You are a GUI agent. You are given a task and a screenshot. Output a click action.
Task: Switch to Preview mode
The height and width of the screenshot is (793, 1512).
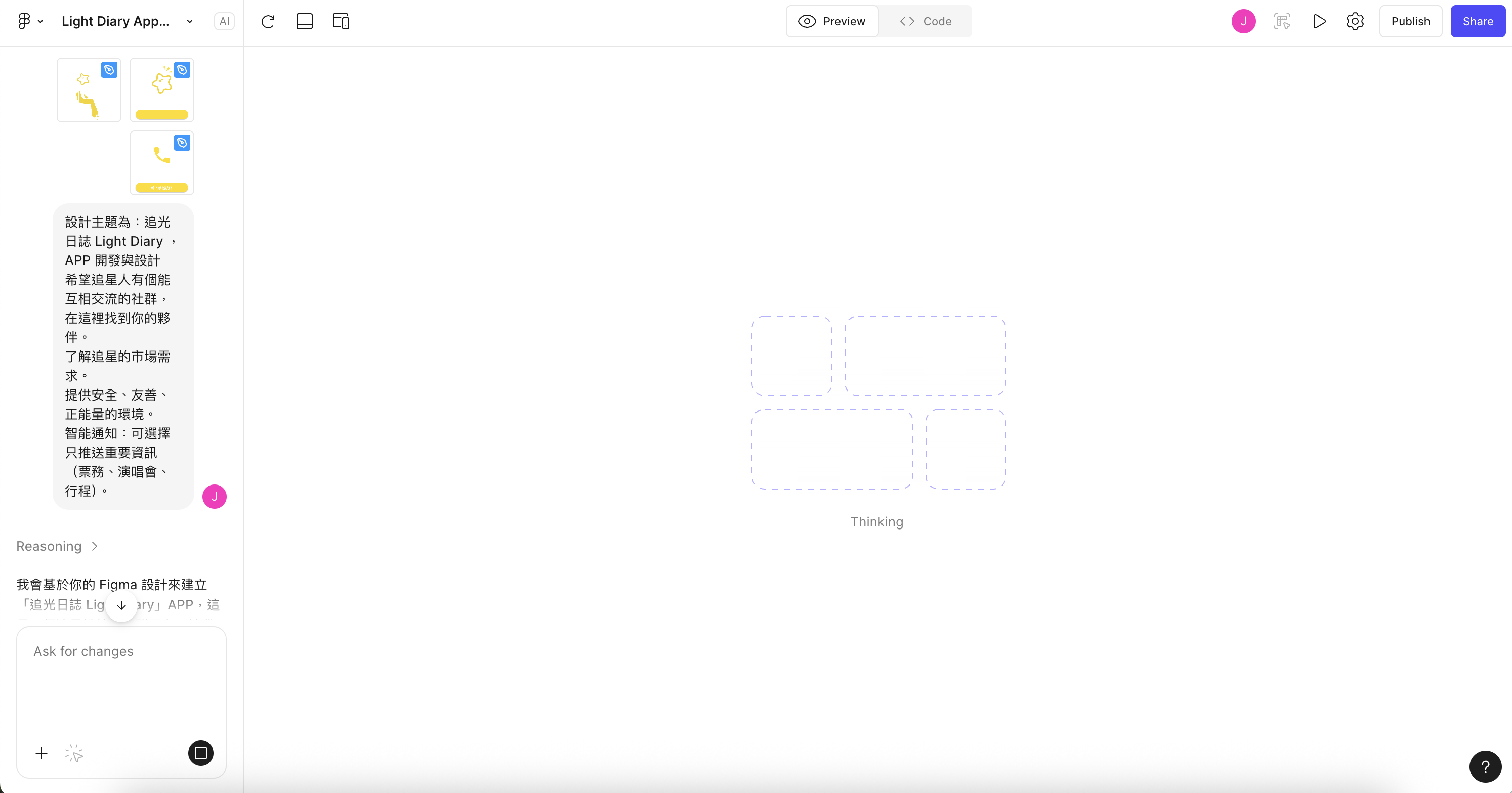point(832,22)
